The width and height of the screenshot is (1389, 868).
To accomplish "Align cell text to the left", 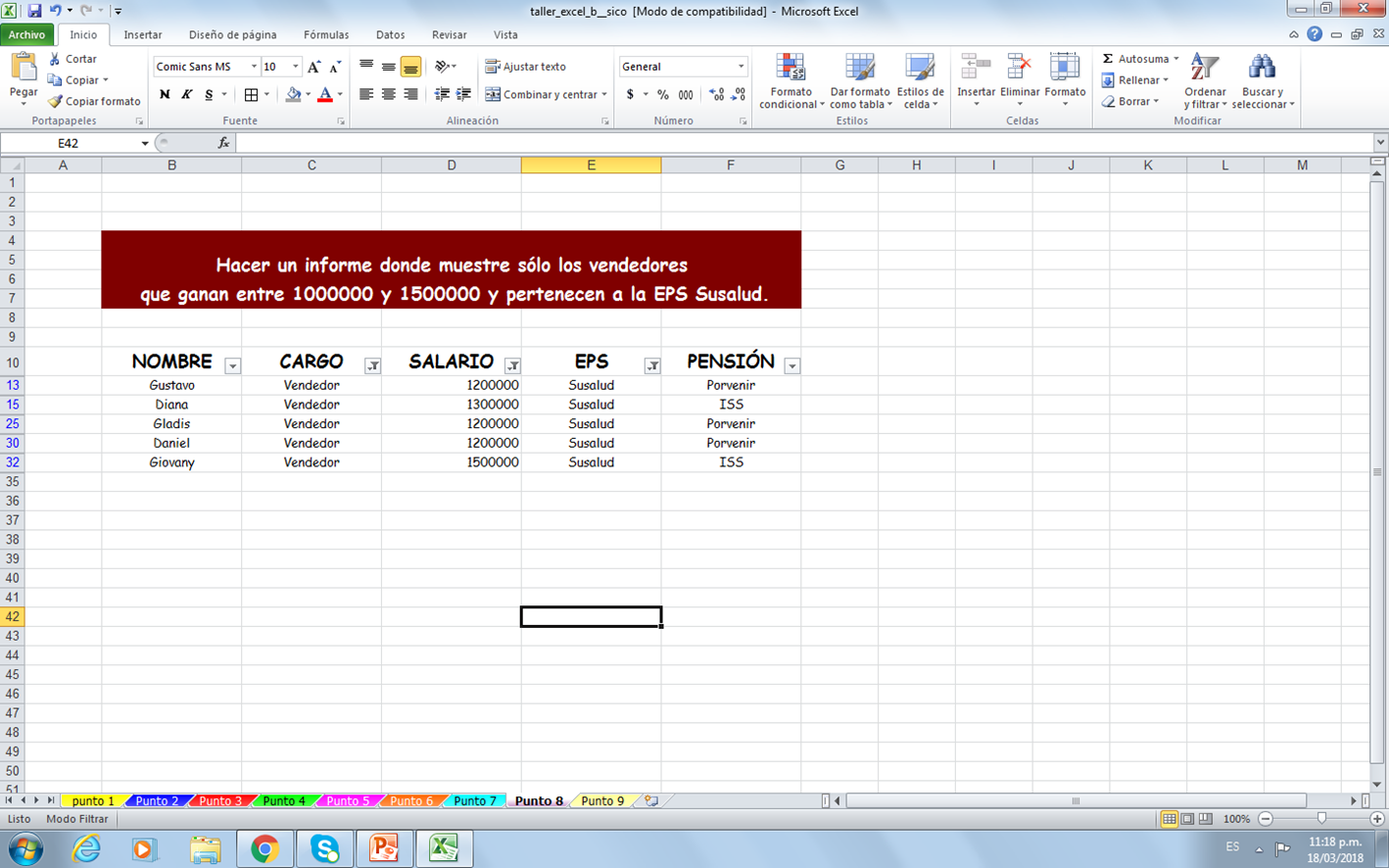I will 366,94.
